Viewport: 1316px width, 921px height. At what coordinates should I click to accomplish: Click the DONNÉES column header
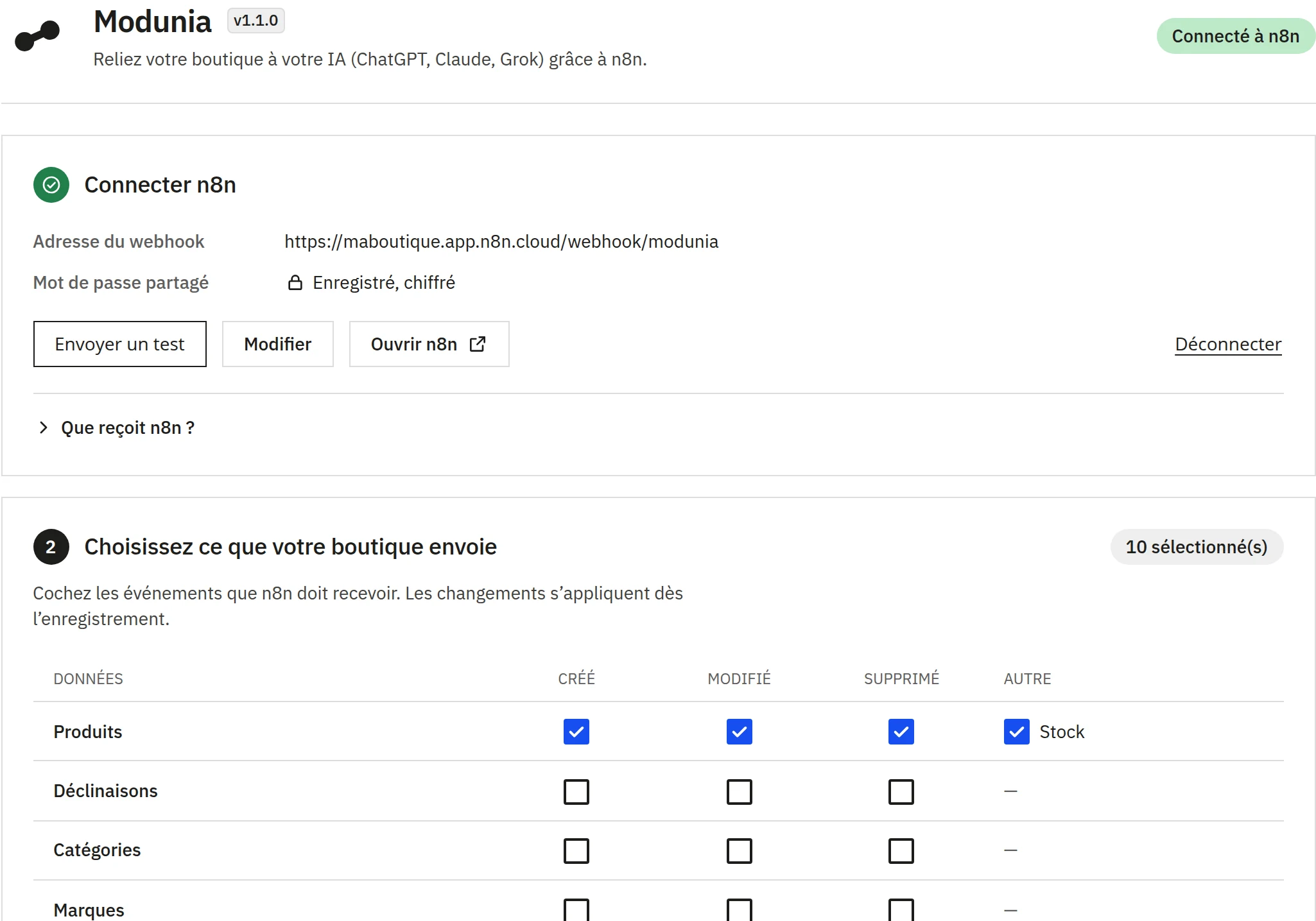click(x=89, y=678)
